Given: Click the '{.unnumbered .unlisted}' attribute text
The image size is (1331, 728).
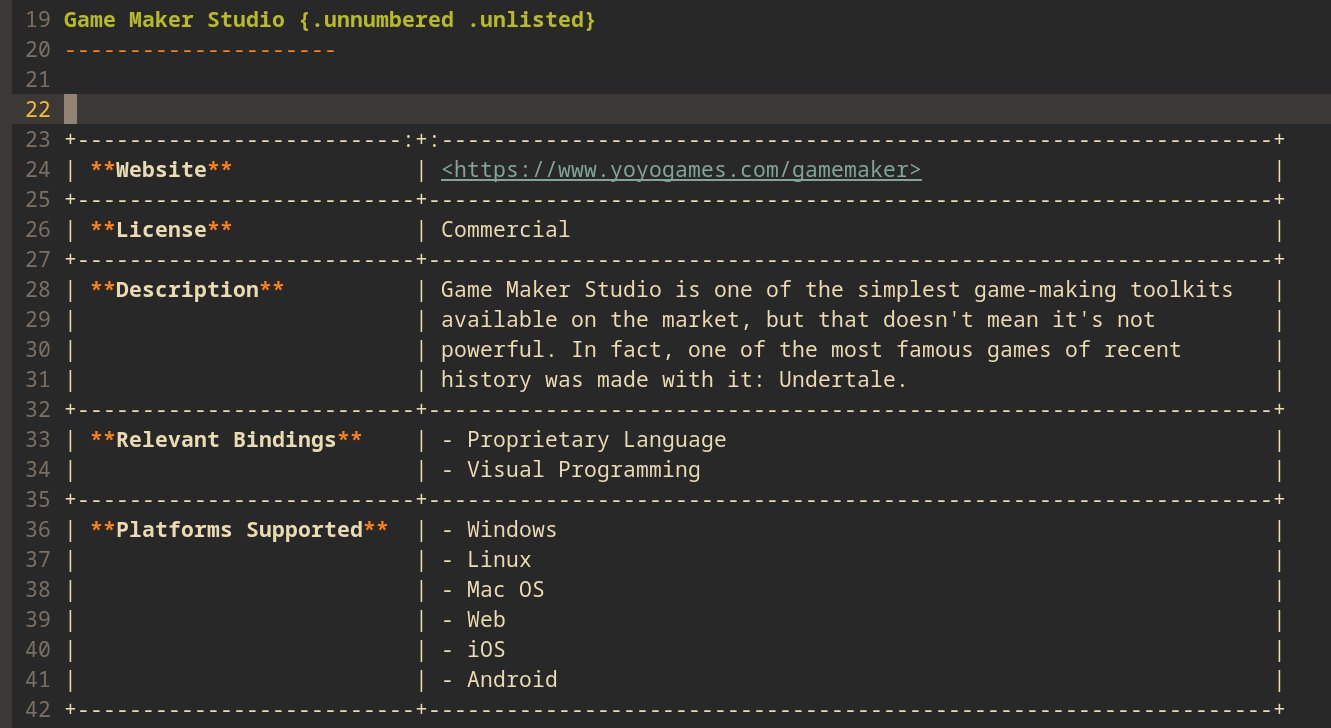Looking at the screenshot, I should pyautogui.click(x=447, y=20).
